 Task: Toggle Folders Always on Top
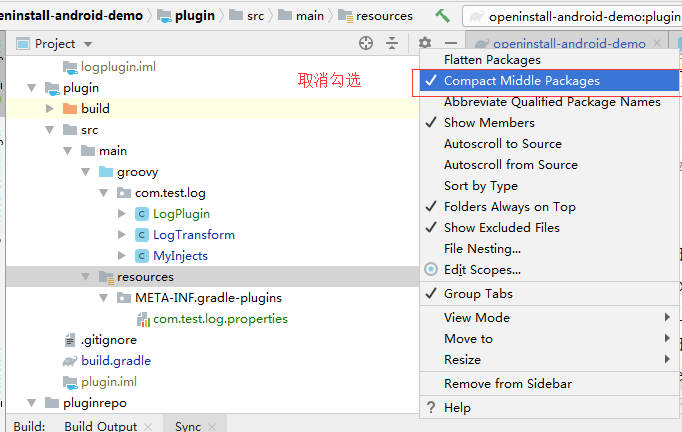point(509,207)
